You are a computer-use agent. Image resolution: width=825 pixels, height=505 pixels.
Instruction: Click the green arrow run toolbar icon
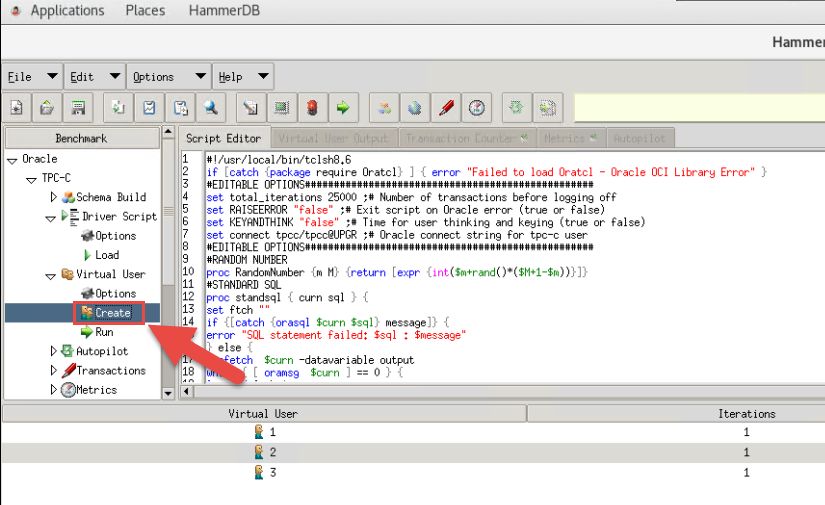(342, 108)
